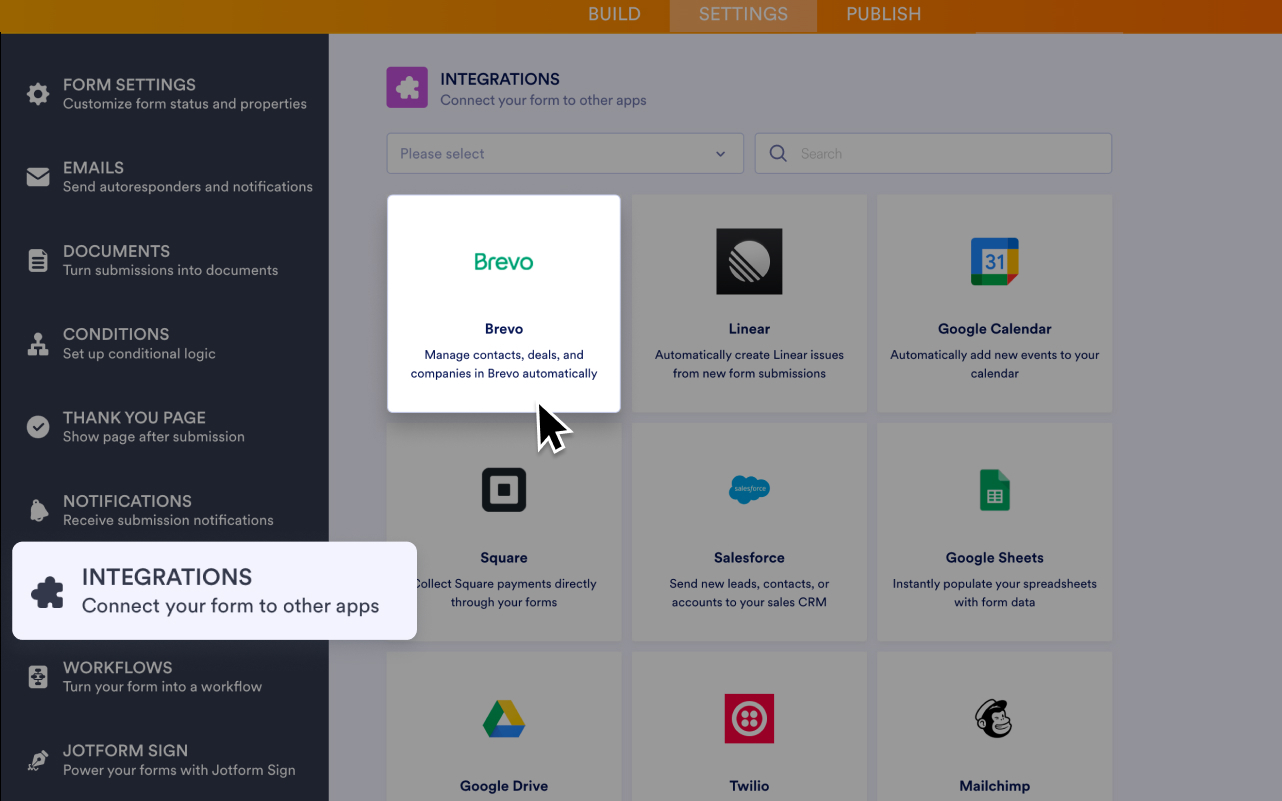Switch to the PUBLISH tab
Viewport: 1282px width, 801px height.
tap(884, 14)
